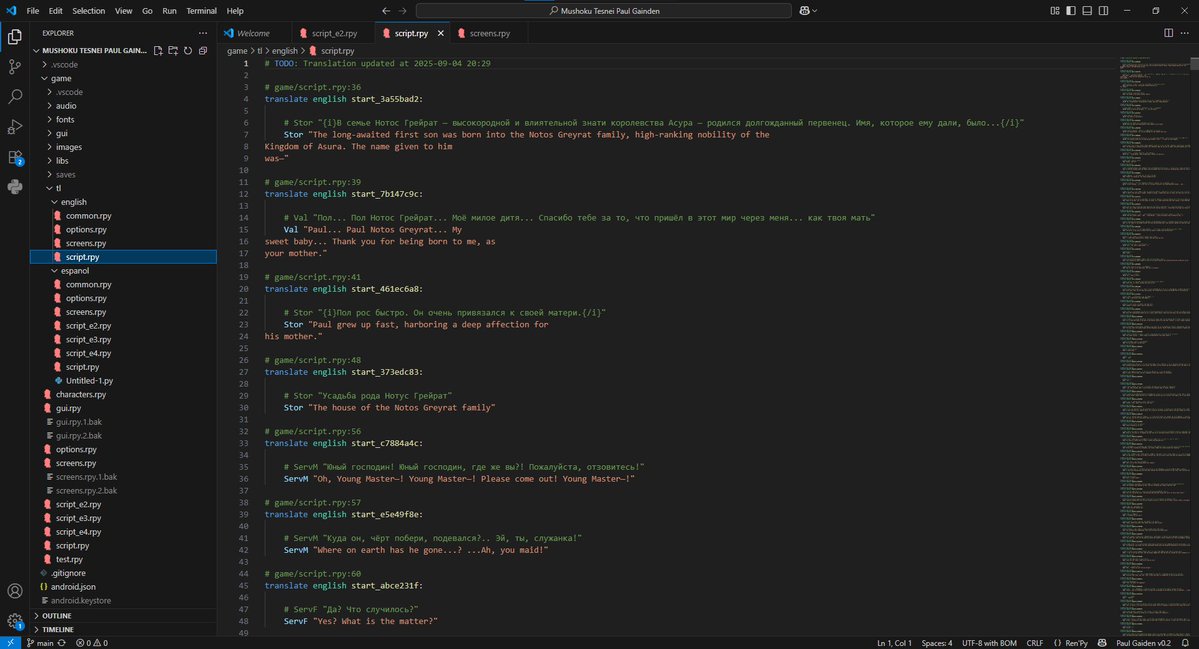Open the Python extension view
This screenshot has width=1199, height=649.
15,187
